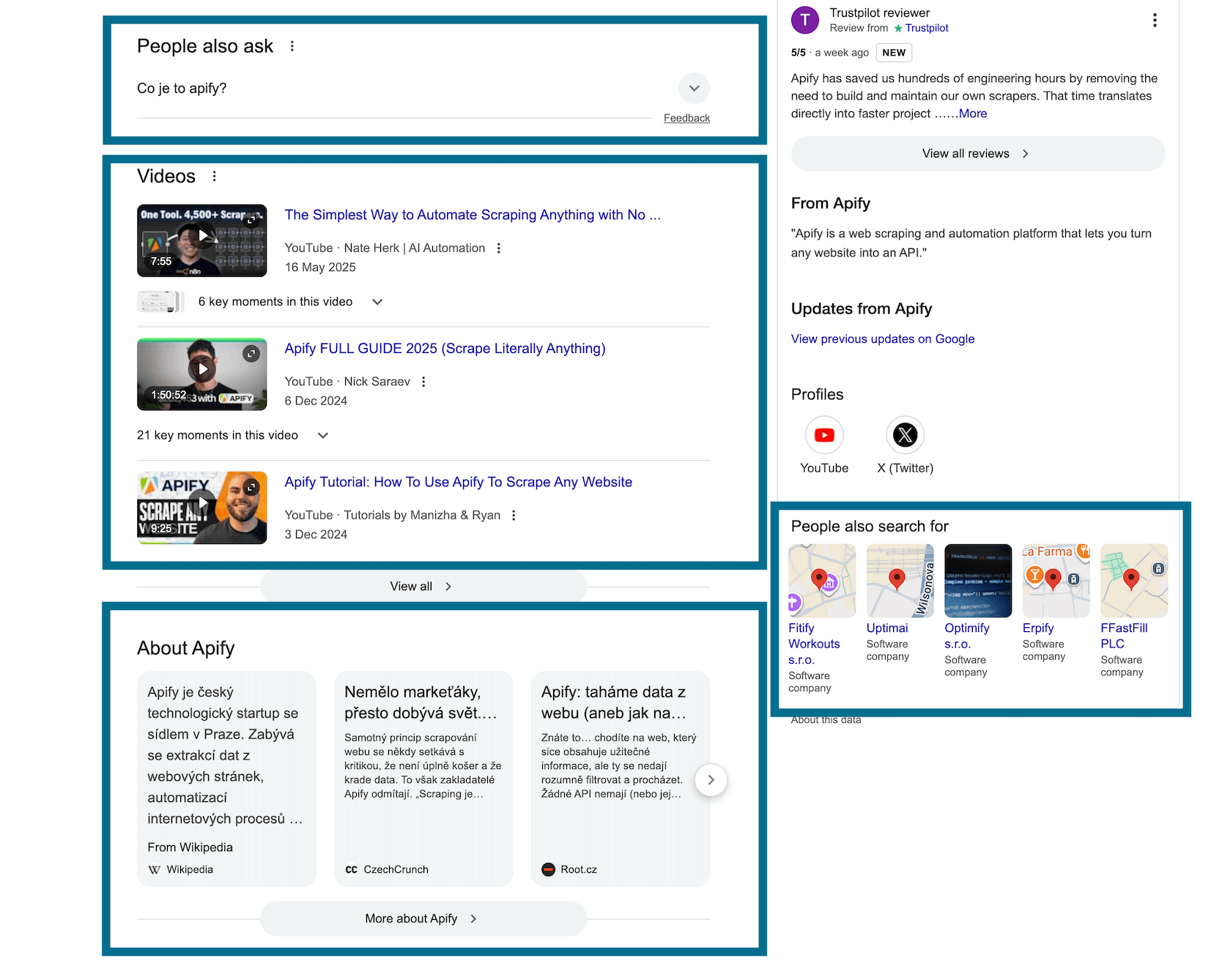Click the next arrow in About Apify carousel
The width and height of the screenshot is (1222, 980).
pyautogui.click(x=711, y=780)
